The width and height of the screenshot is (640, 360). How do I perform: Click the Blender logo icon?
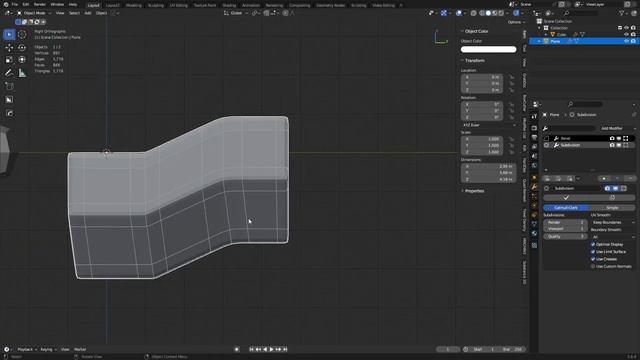5,4
